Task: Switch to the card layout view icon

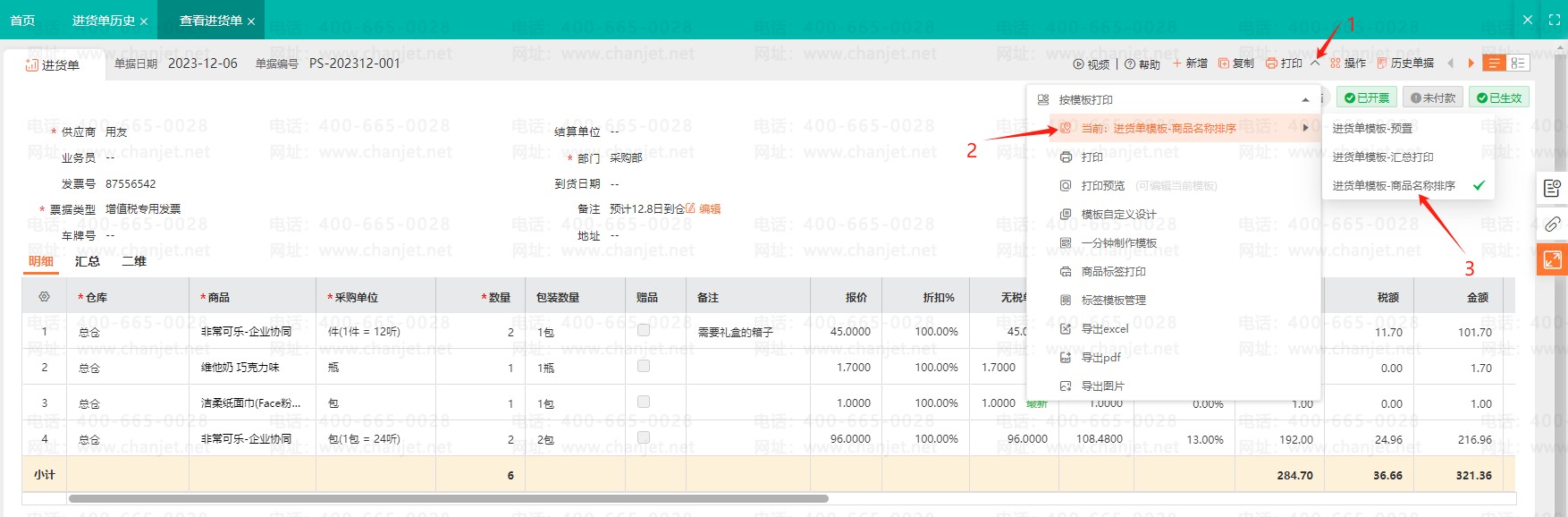Action: [x=1518, y=64]
